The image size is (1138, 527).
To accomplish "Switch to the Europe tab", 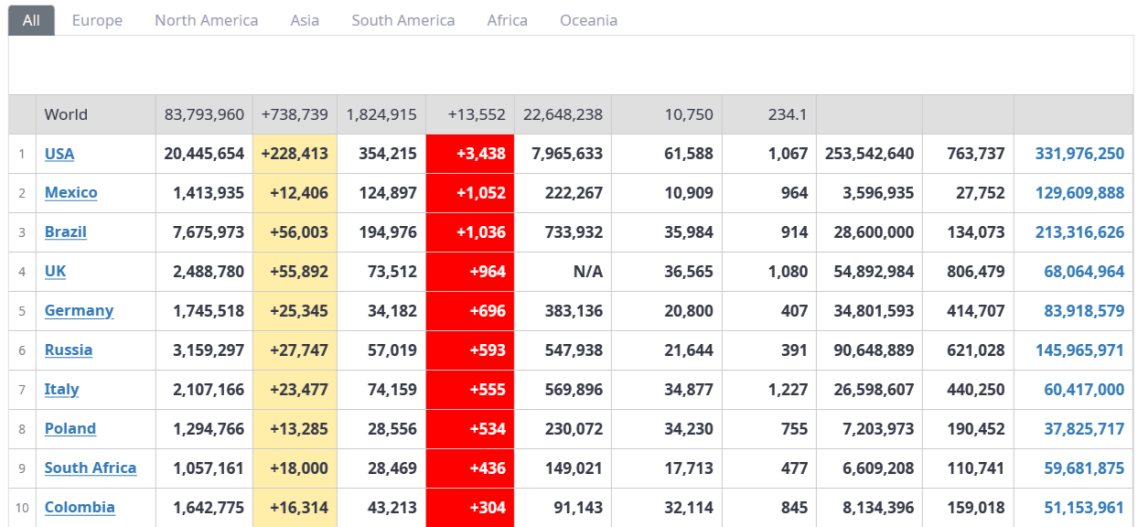I will (97, 20).
